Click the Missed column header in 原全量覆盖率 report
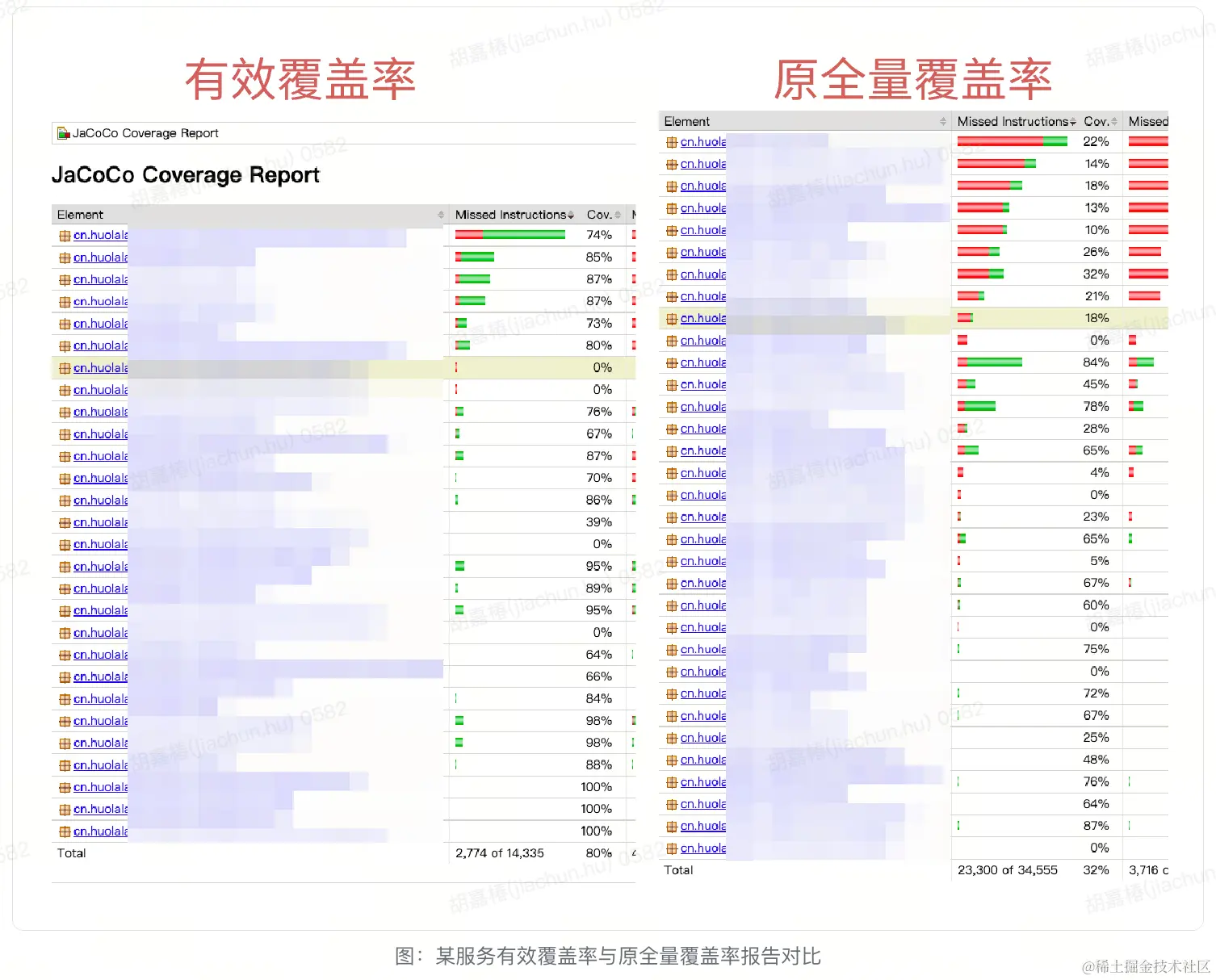The width and height of the screenshot is (1216, 980). pyautogui.click(x=1148, y=121)
